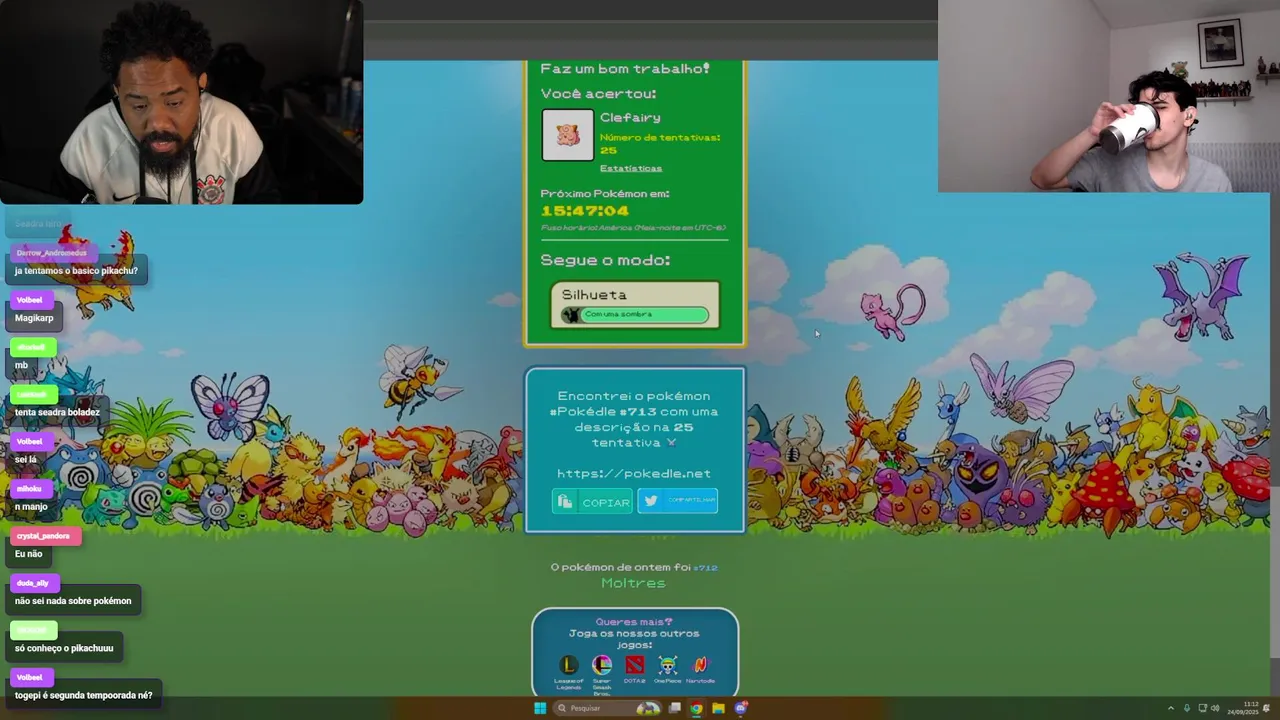Open the One Piece skull icon
1280x720 pixels.
pos(668,665)
